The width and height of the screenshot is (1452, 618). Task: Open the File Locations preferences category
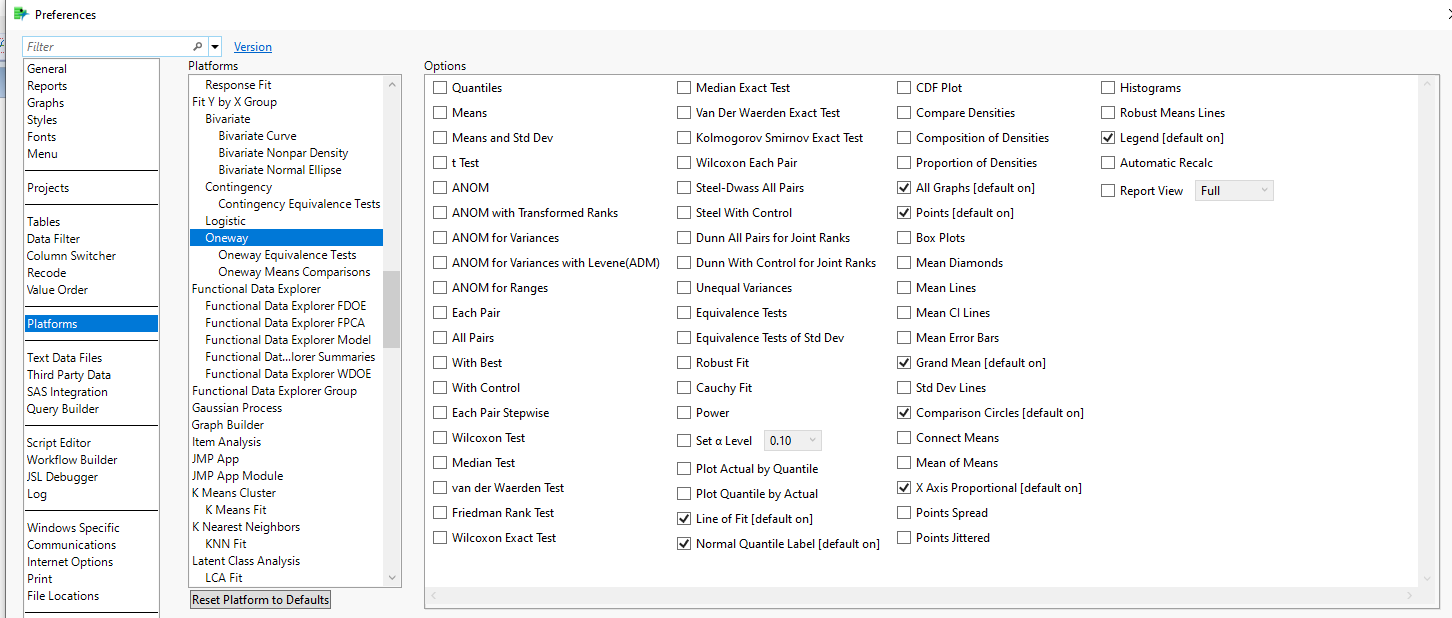point(63,596)
